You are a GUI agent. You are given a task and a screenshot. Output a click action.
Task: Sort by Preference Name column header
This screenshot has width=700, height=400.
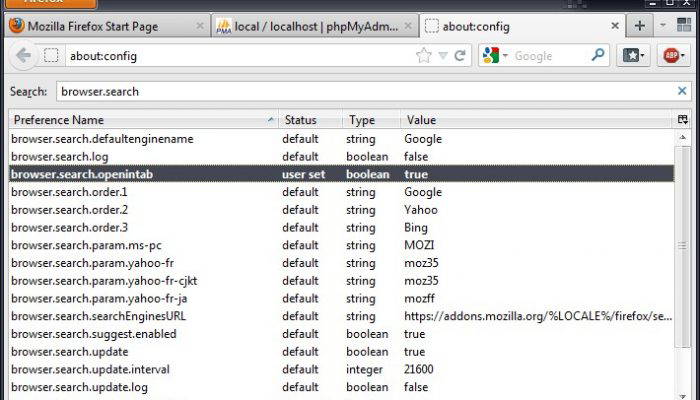point(143,120)
